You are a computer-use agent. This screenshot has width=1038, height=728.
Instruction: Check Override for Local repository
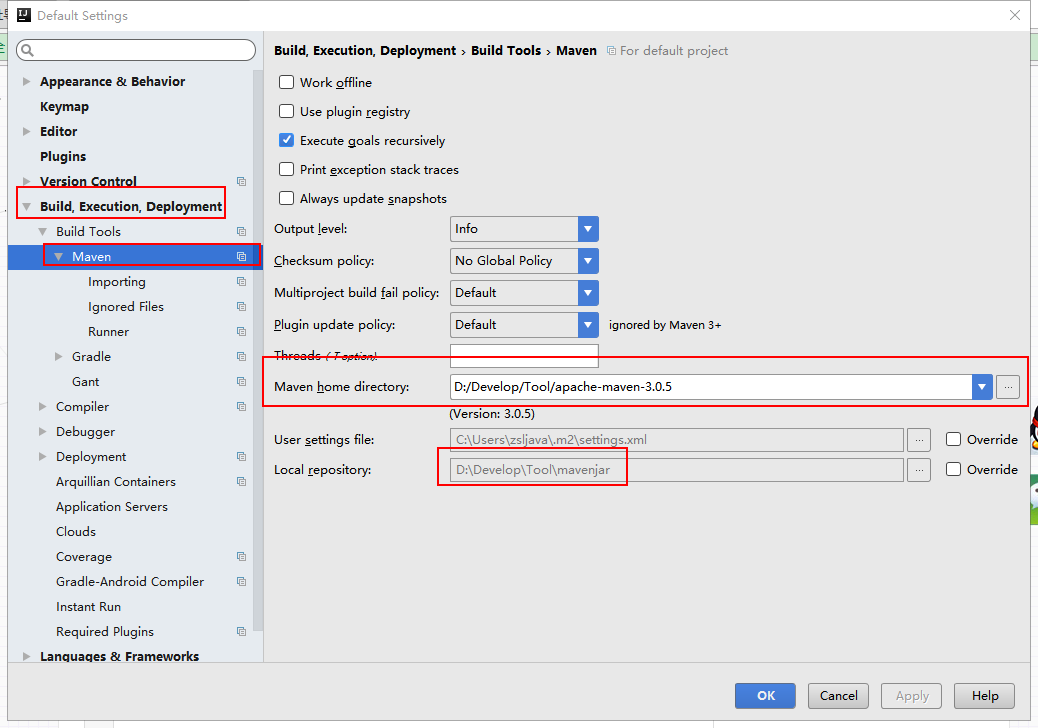tap(953, 469)
